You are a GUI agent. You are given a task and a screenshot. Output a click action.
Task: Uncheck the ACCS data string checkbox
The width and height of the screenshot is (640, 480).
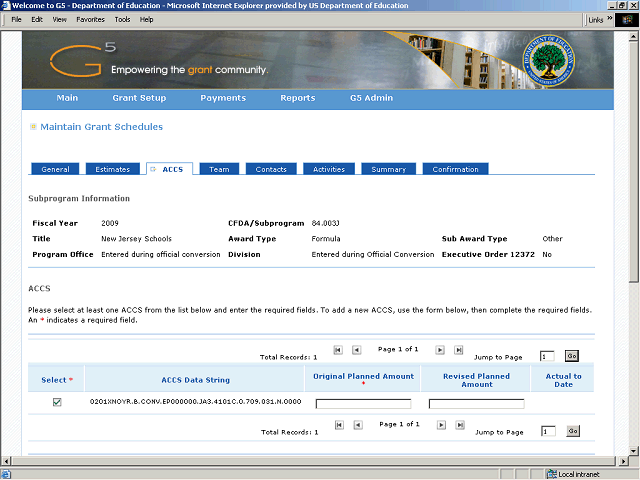pyautogui.click(x=57, y=402)
